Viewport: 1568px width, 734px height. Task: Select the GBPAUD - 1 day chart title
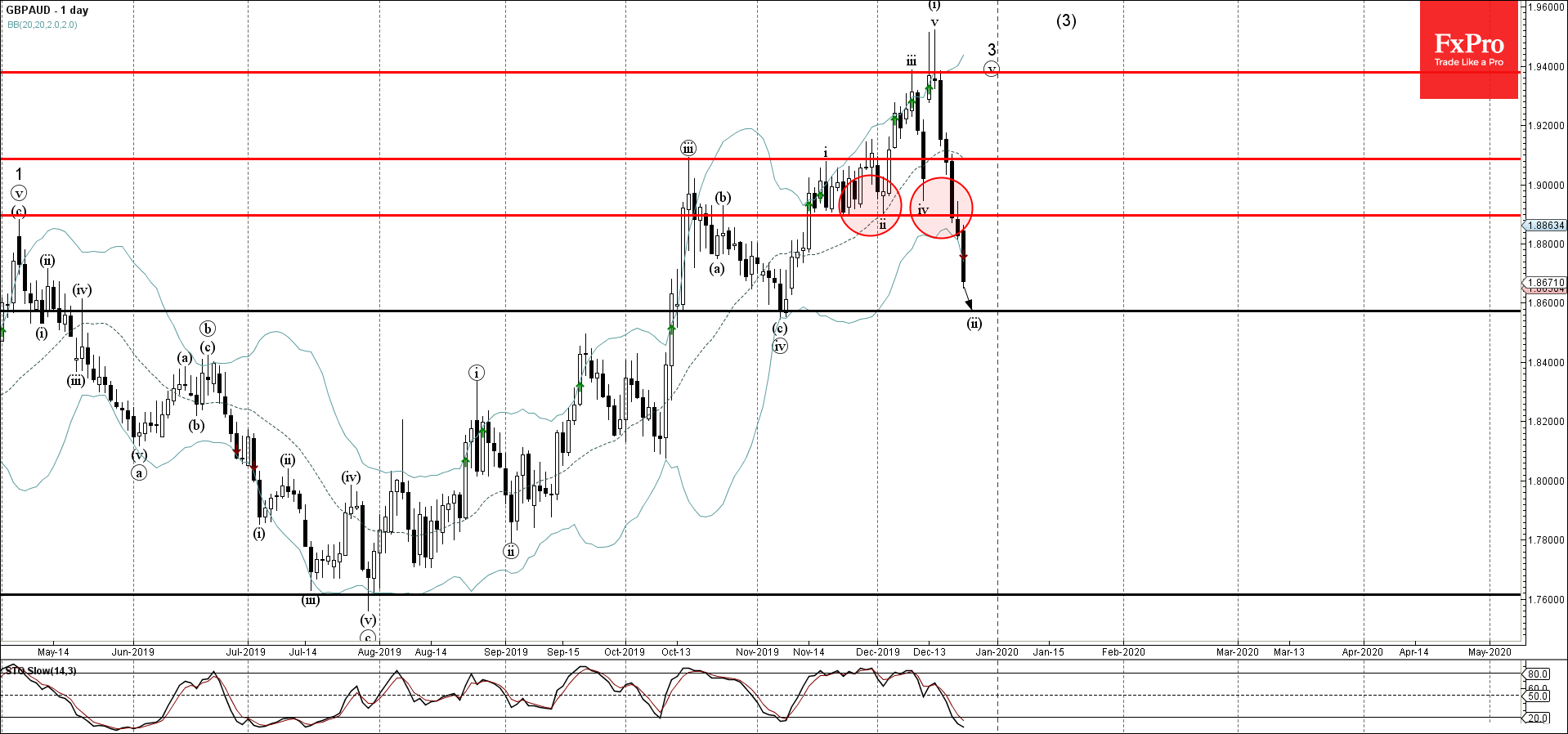click(x=47, y=11)
